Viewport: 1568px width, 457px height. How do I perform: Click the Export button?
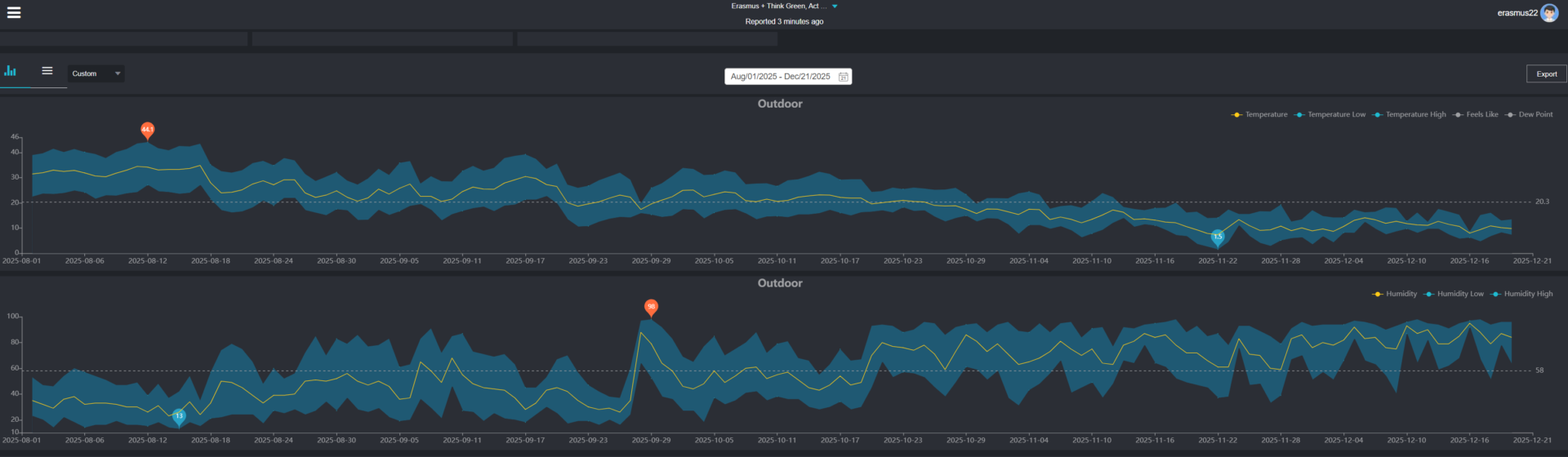point(1546,74)
